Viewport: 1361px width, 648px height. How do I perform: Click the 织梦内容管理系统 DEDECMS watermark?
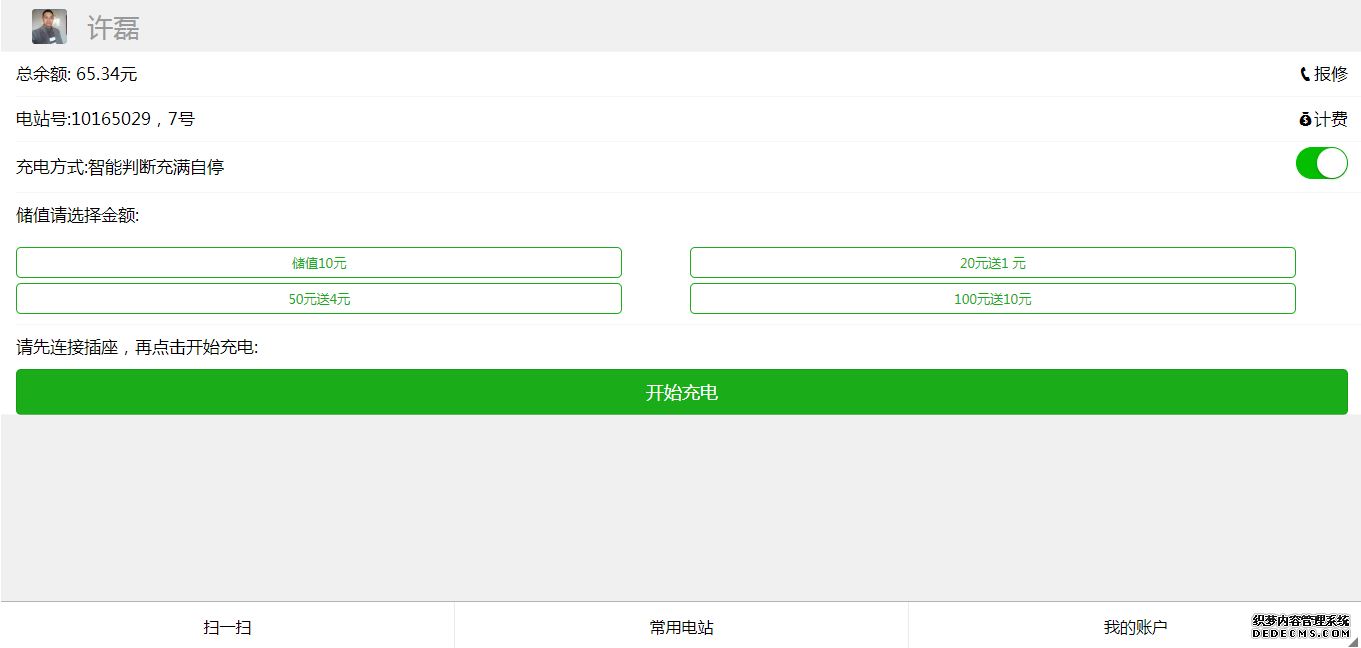[1301, 626]
